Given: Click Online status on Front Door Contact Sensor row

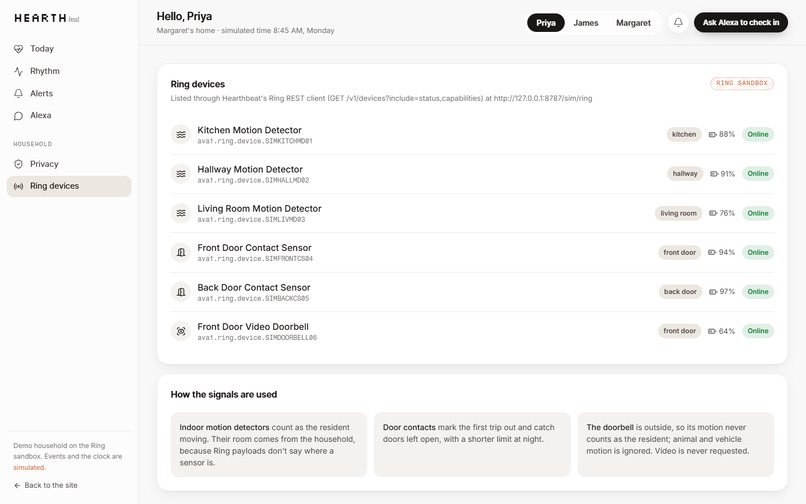Looking at the screenshot, I should [758, 253].
